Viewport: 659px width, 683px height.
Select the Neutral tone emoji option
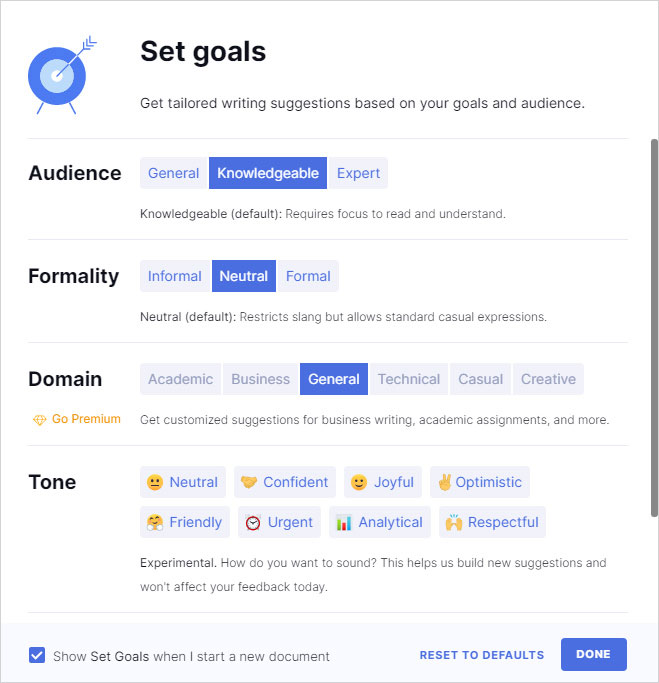click(x=183, y=482)
